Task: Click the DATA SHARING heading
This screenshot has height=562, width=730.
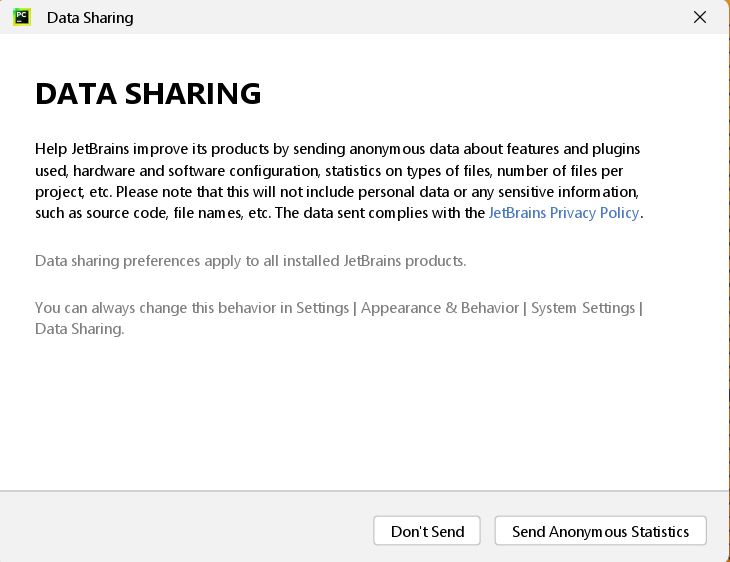Action: click(148, 94)
